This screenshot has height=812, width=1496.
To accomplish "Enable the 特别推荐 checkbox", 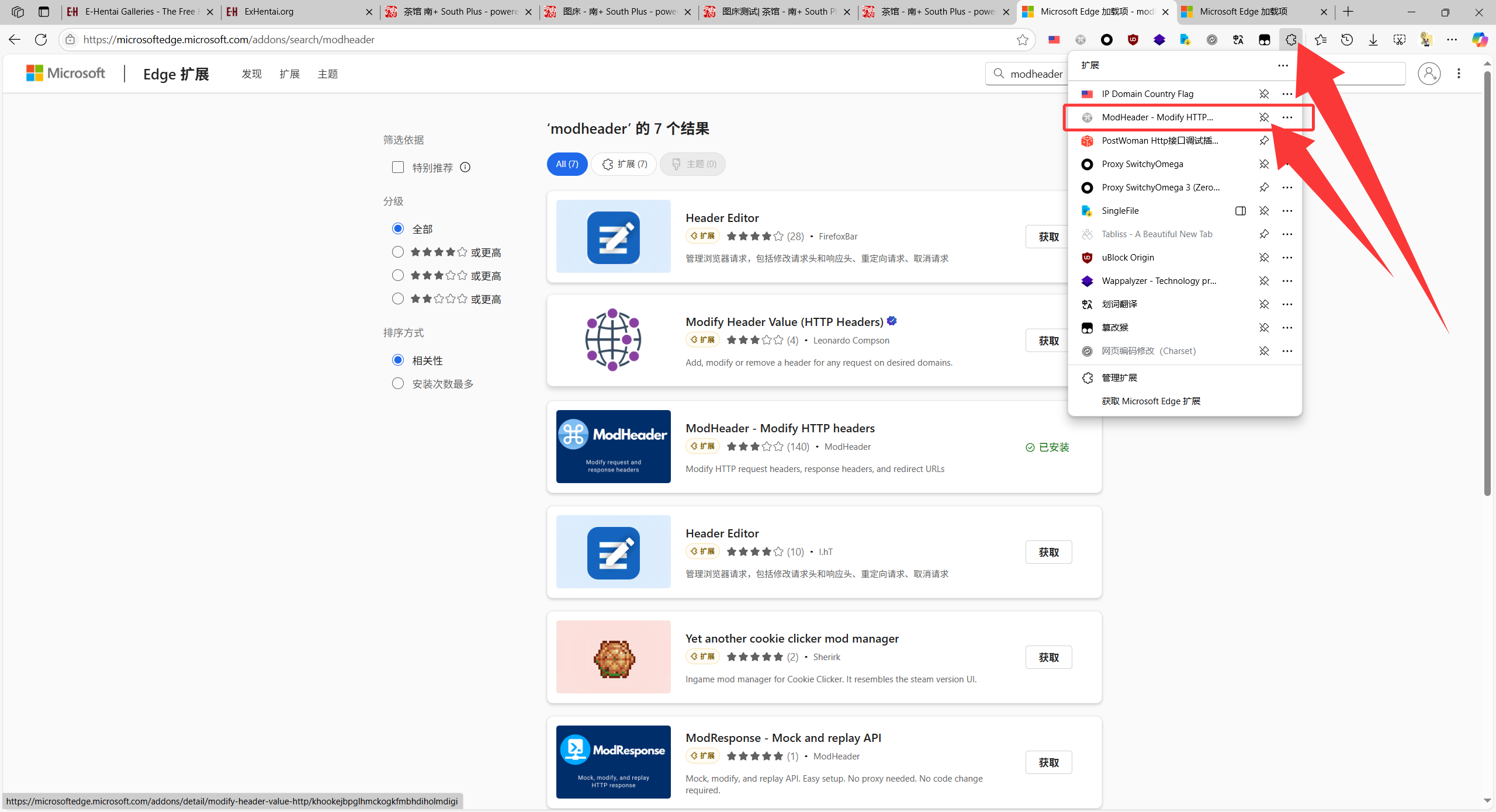I will (x=398, y=168).
